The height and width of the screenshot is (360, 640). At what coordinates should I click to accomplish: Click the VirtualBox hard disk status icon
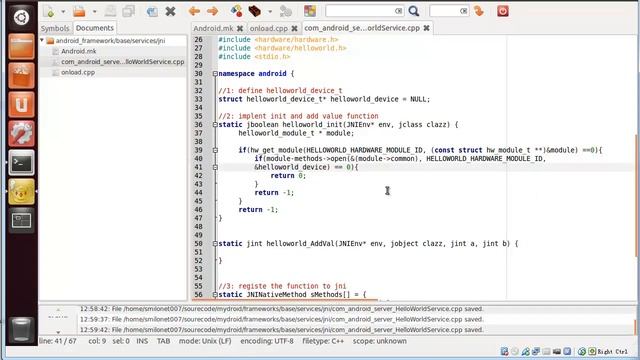[x=504, y=351]
